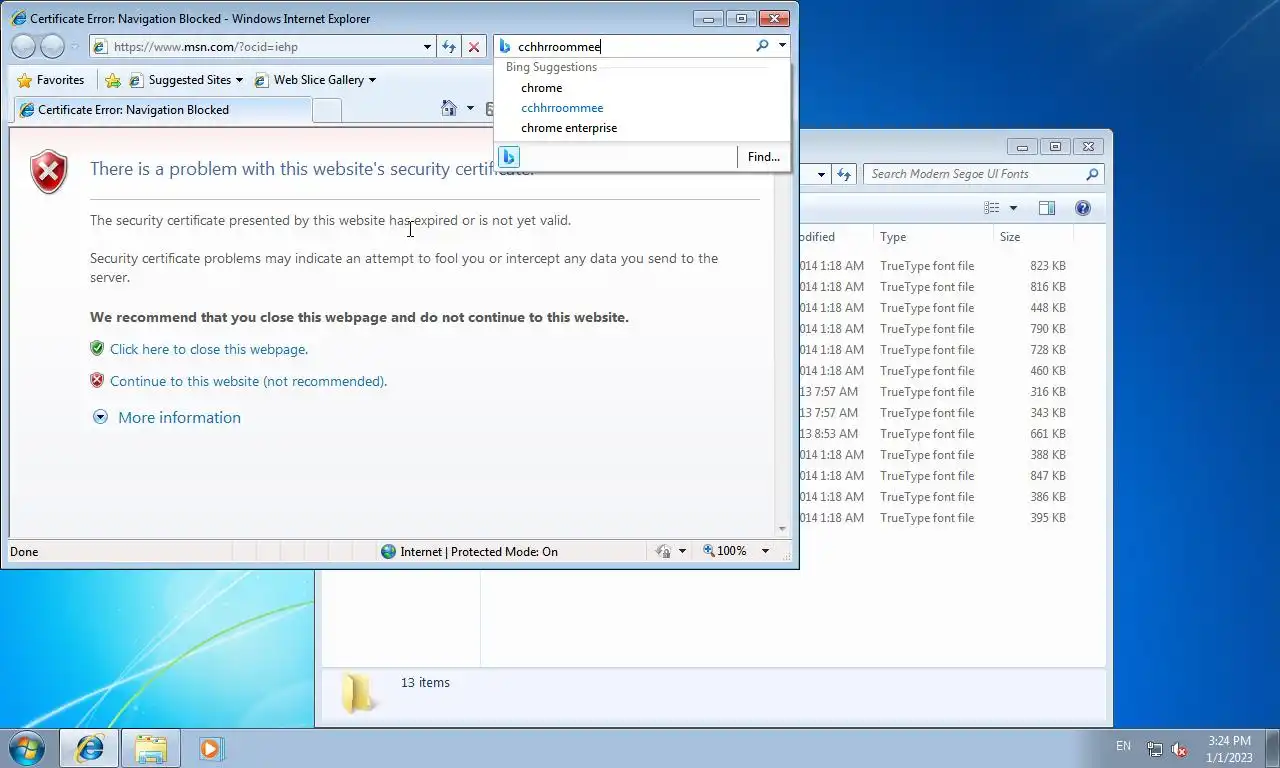
Task: Click the magnifier search button in IE
Action: click(762, 46)
